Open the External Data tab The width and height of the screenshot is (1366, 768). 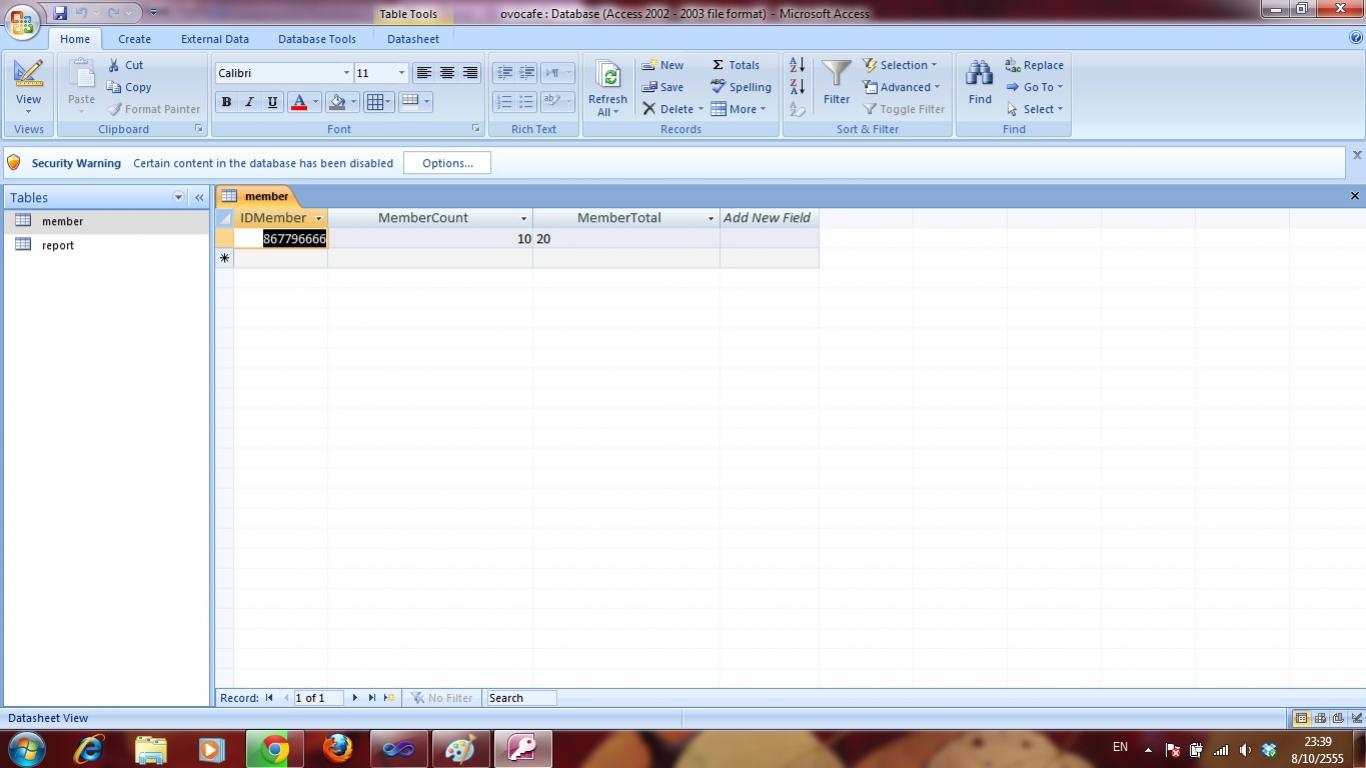pyautogui.click(x=215, y=39)
